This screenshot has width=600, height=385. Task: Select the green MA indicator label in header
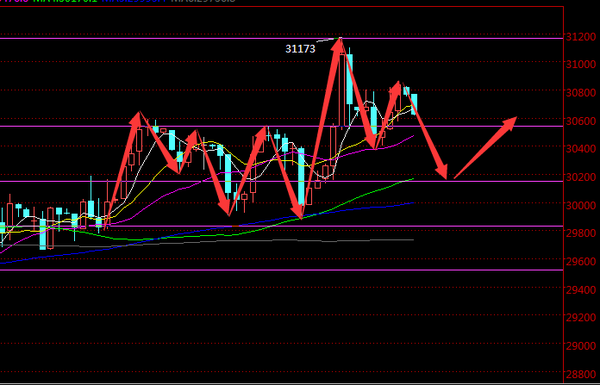66,1
